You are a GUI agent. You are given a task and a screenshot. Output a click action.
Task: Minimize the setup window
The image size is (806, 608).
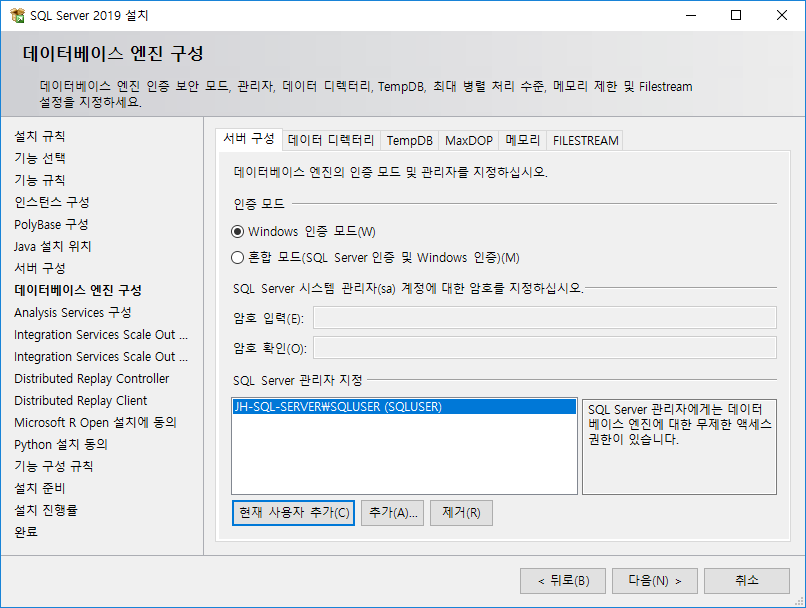point(691,15)
